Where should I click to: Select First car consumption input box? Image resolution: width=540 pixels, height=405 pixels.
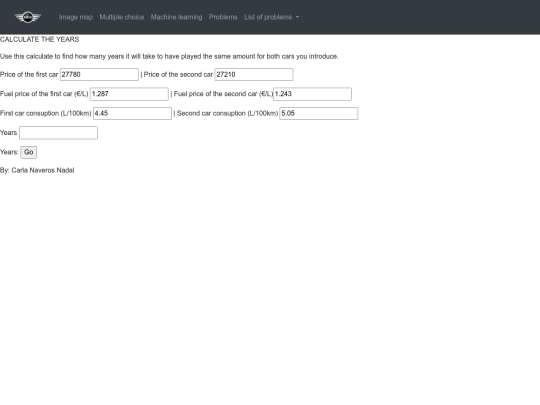(132, 113)
